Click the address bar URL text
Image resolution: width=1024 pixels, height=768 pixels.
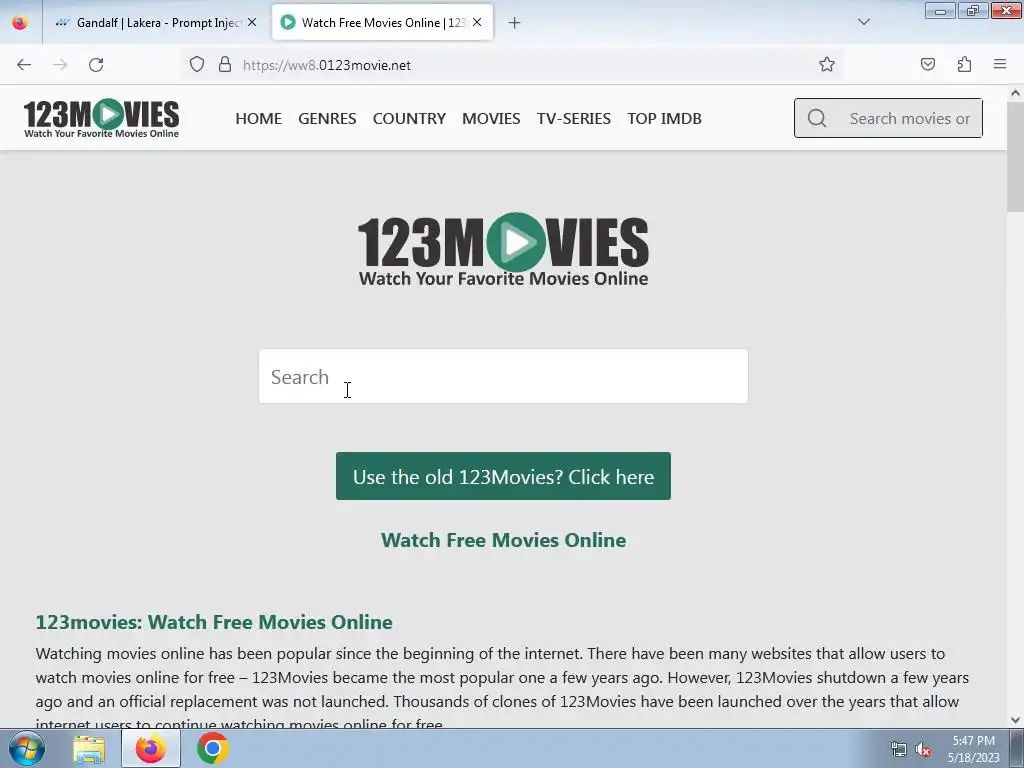coord(327,65)
